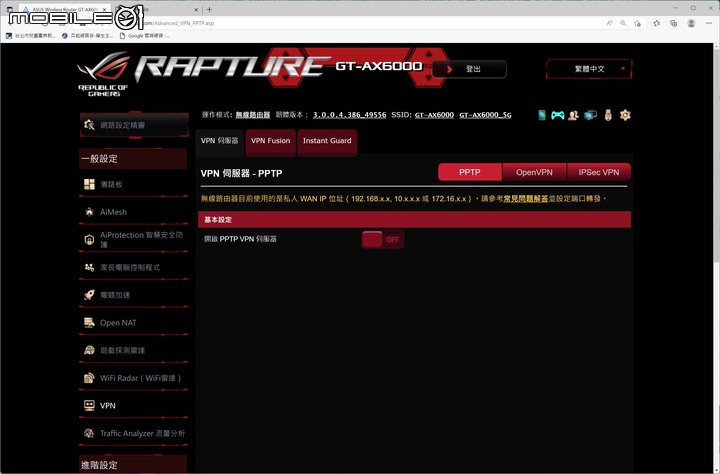Select the OpenVPN server type tab

click(x=534, y=172)
